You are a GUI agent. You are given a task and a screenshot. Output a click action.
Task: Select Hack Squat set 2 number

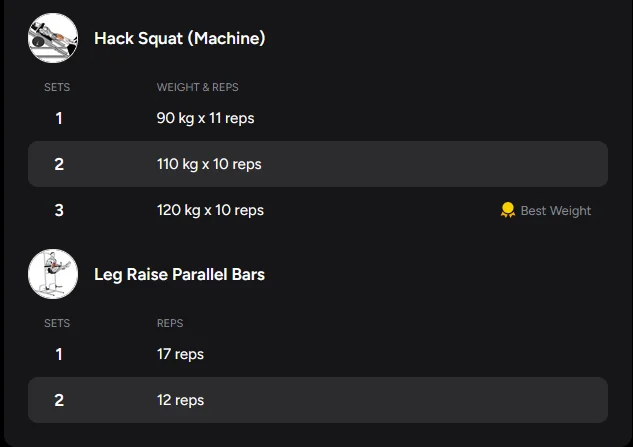(59, 164)
